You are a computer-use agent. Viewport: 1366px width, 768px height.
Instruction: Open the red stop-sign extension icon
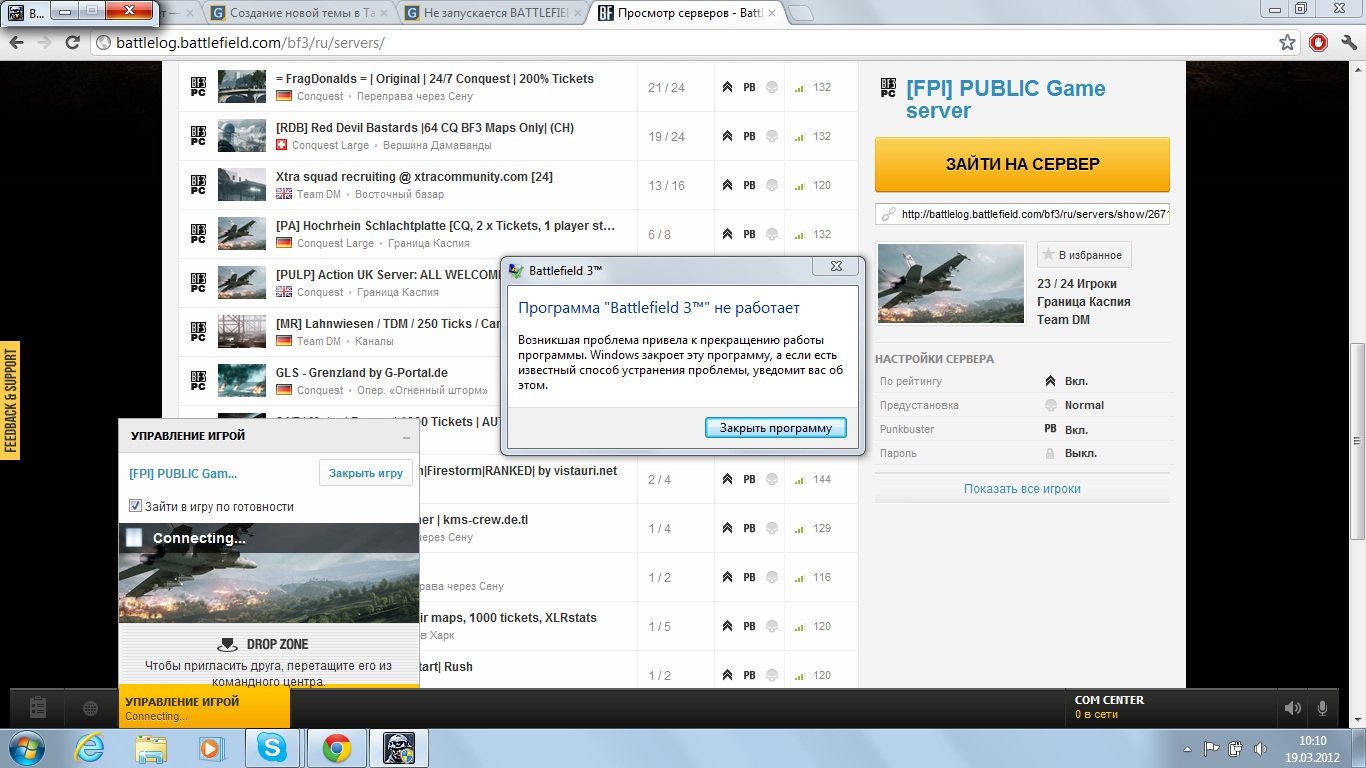tap(1318, 43)
